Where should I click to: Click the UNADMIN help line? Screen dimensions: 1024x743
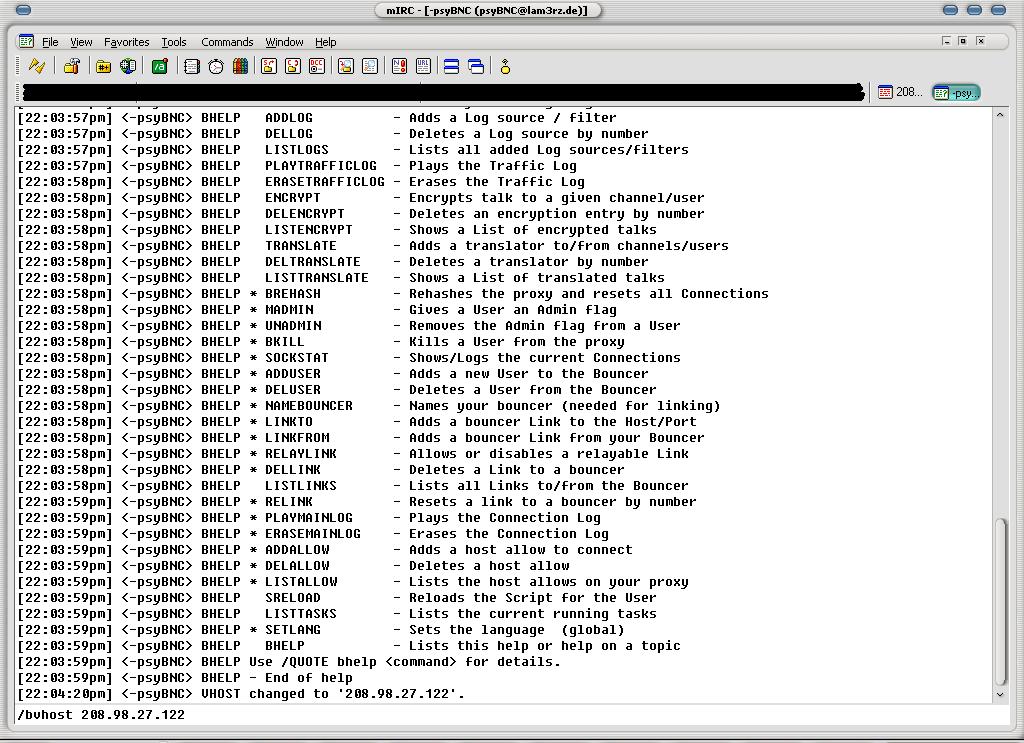tap(349, 326)
